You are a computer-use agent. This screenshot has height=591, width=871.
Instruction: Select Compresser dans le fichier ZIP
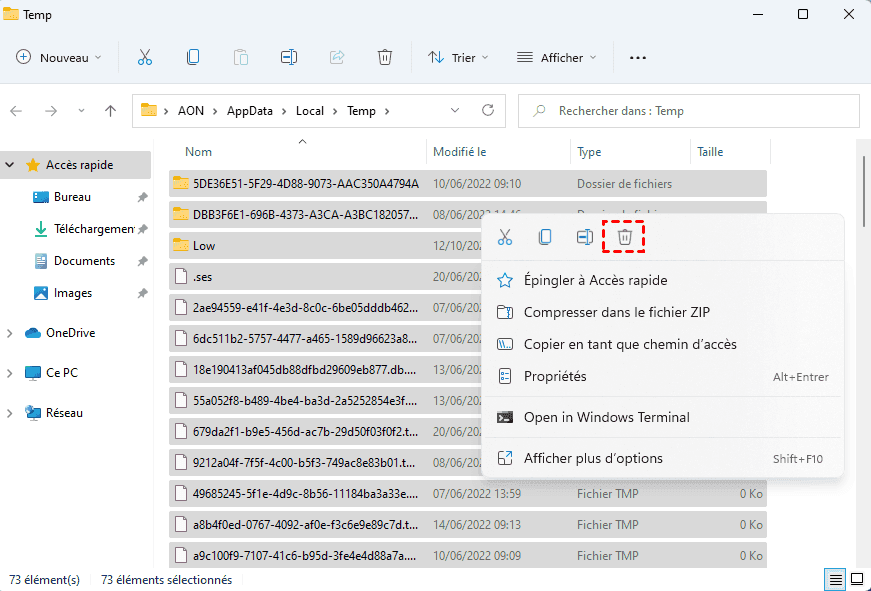point(616,312)
